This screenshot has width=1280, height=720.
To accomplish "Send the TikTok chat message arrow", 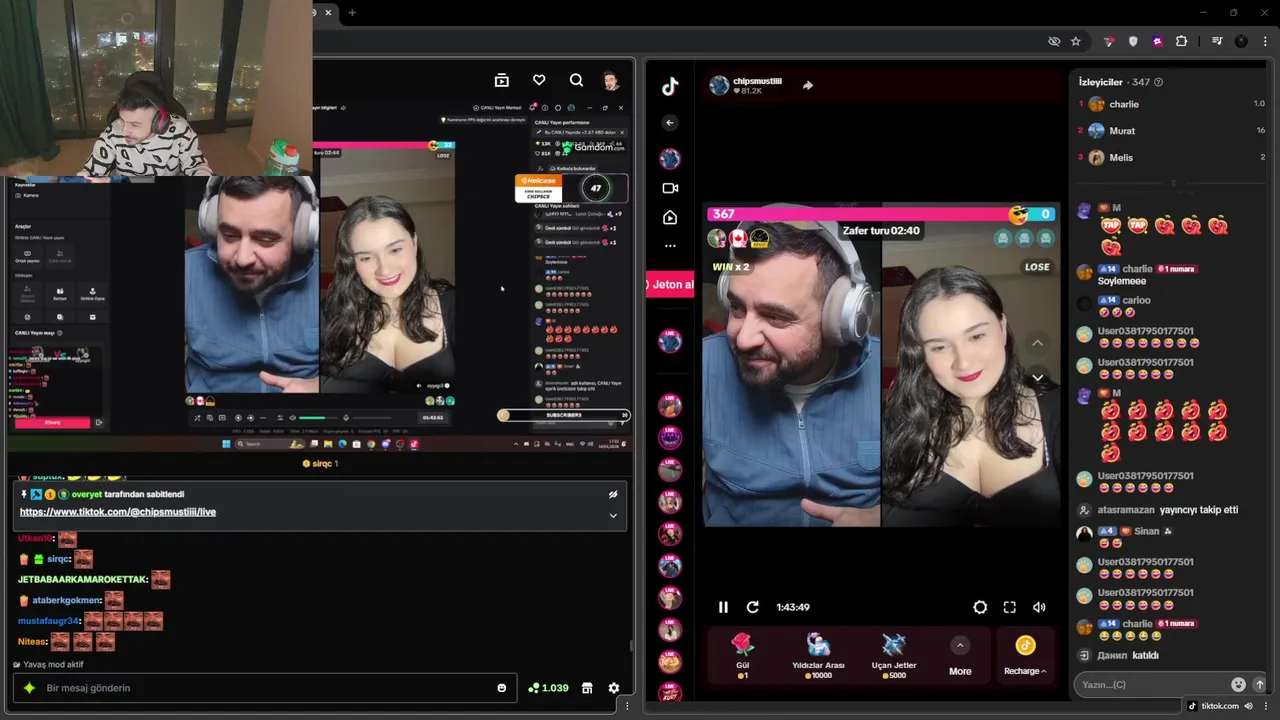I will (1259, 684).
